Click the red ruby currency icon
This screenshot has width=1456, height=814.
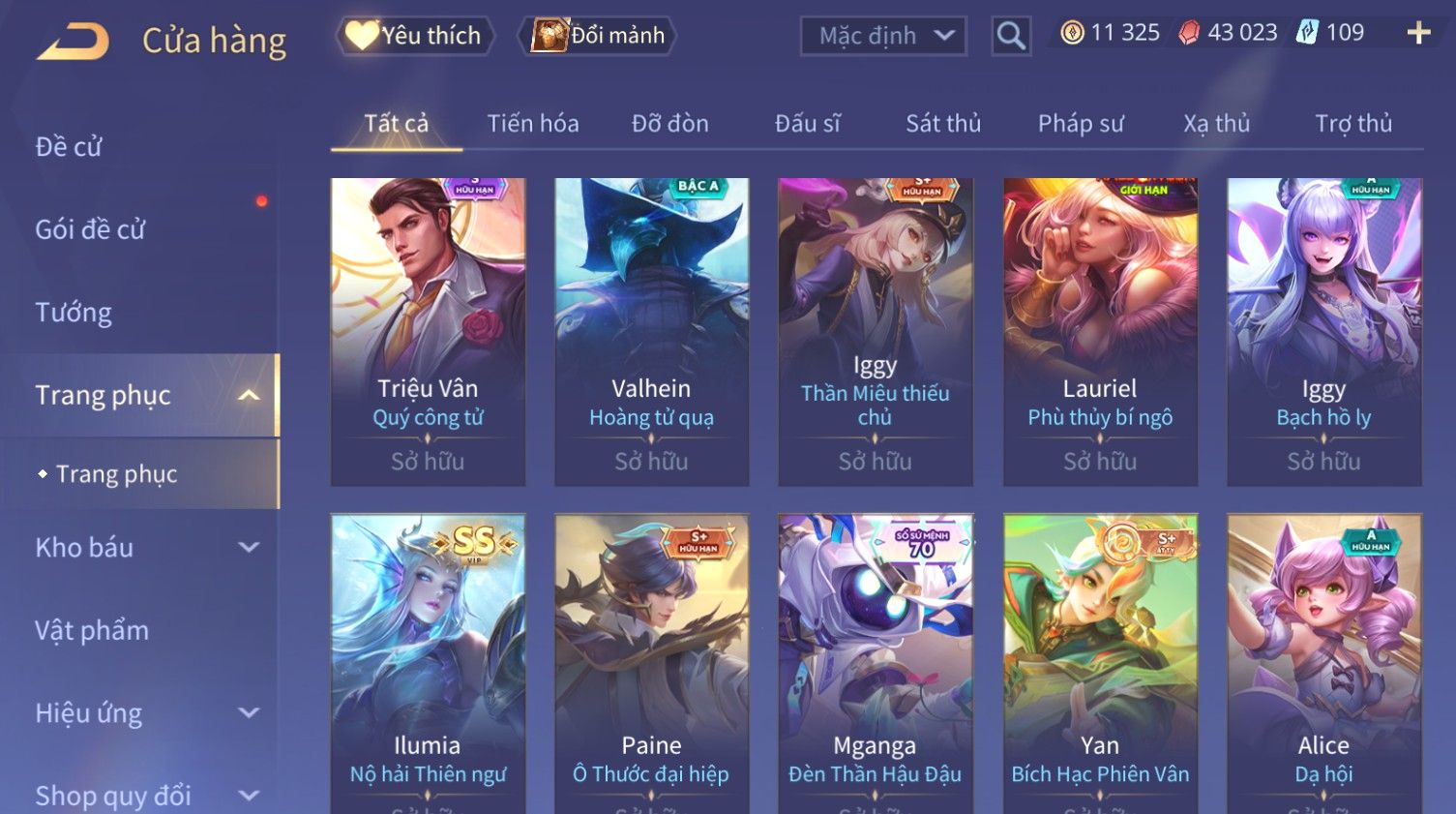(x=1189, y=33)
